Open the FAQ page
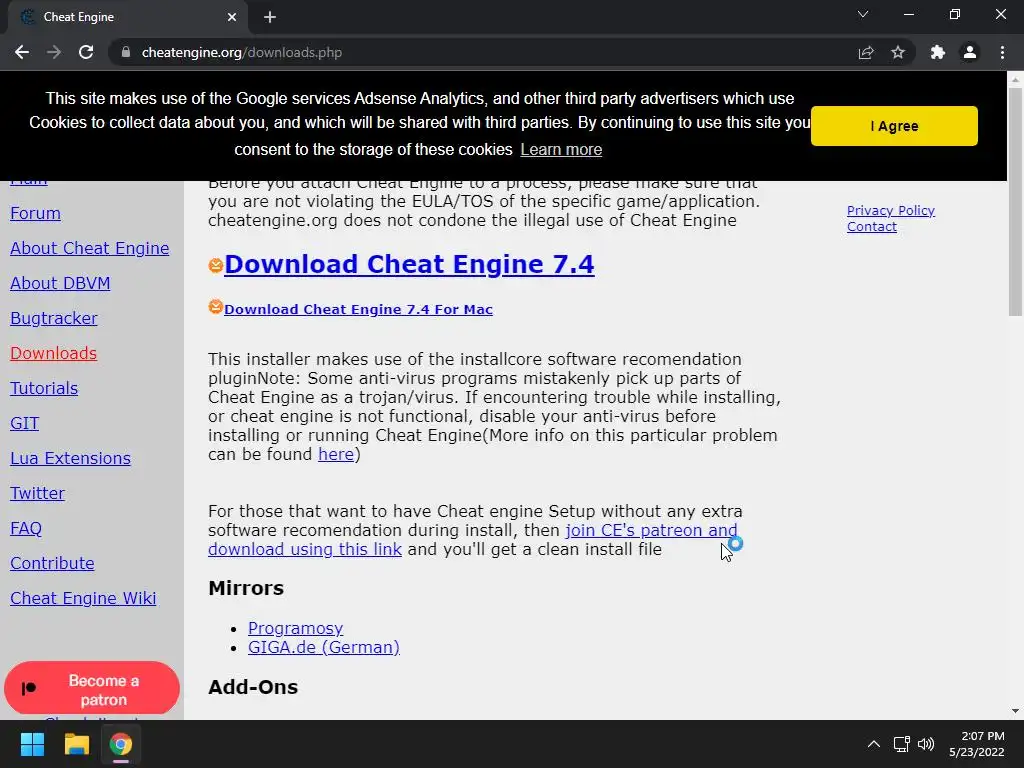Viewport: 1024px width, 768px height. tap(26, 528)
